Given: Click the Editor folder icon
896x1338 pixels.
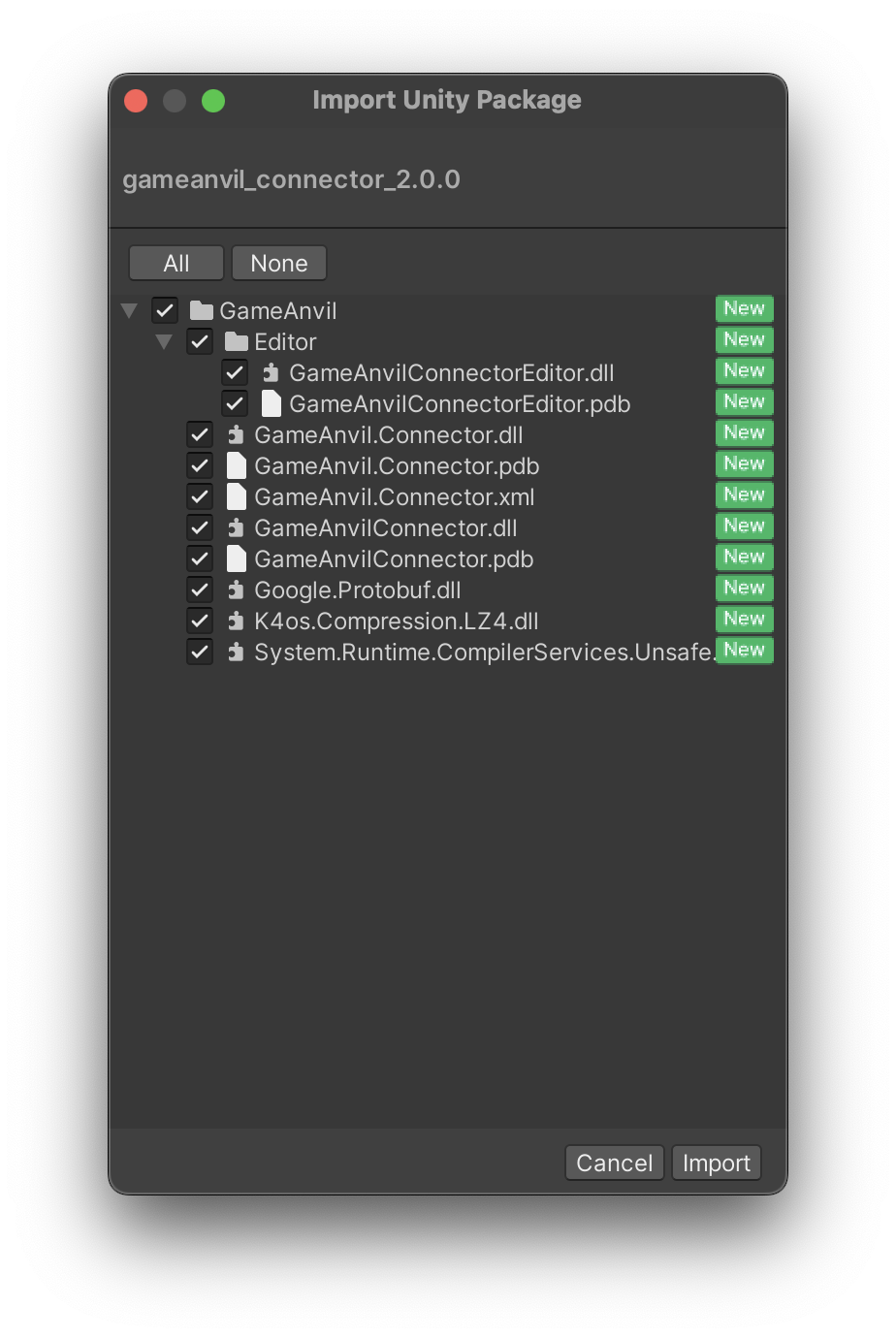Looking at the screenshot, I should tap(237, 341).
